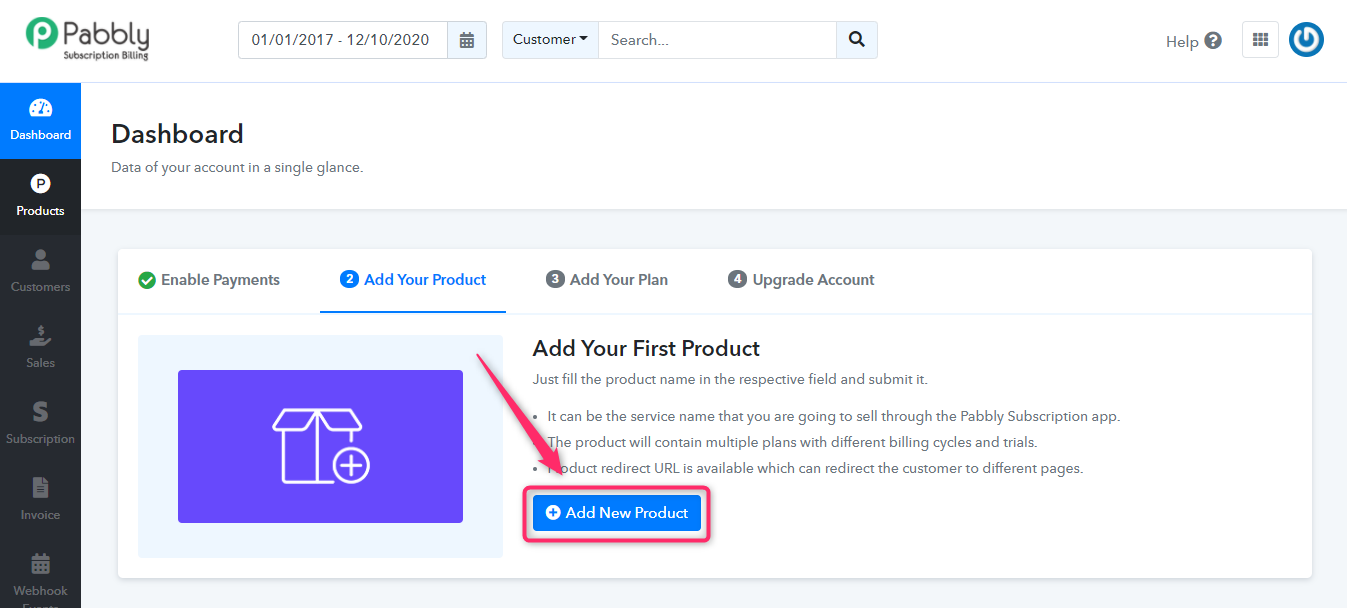
Task: Expand the Customer search type dropdown
Action: [x=550, y=40]
